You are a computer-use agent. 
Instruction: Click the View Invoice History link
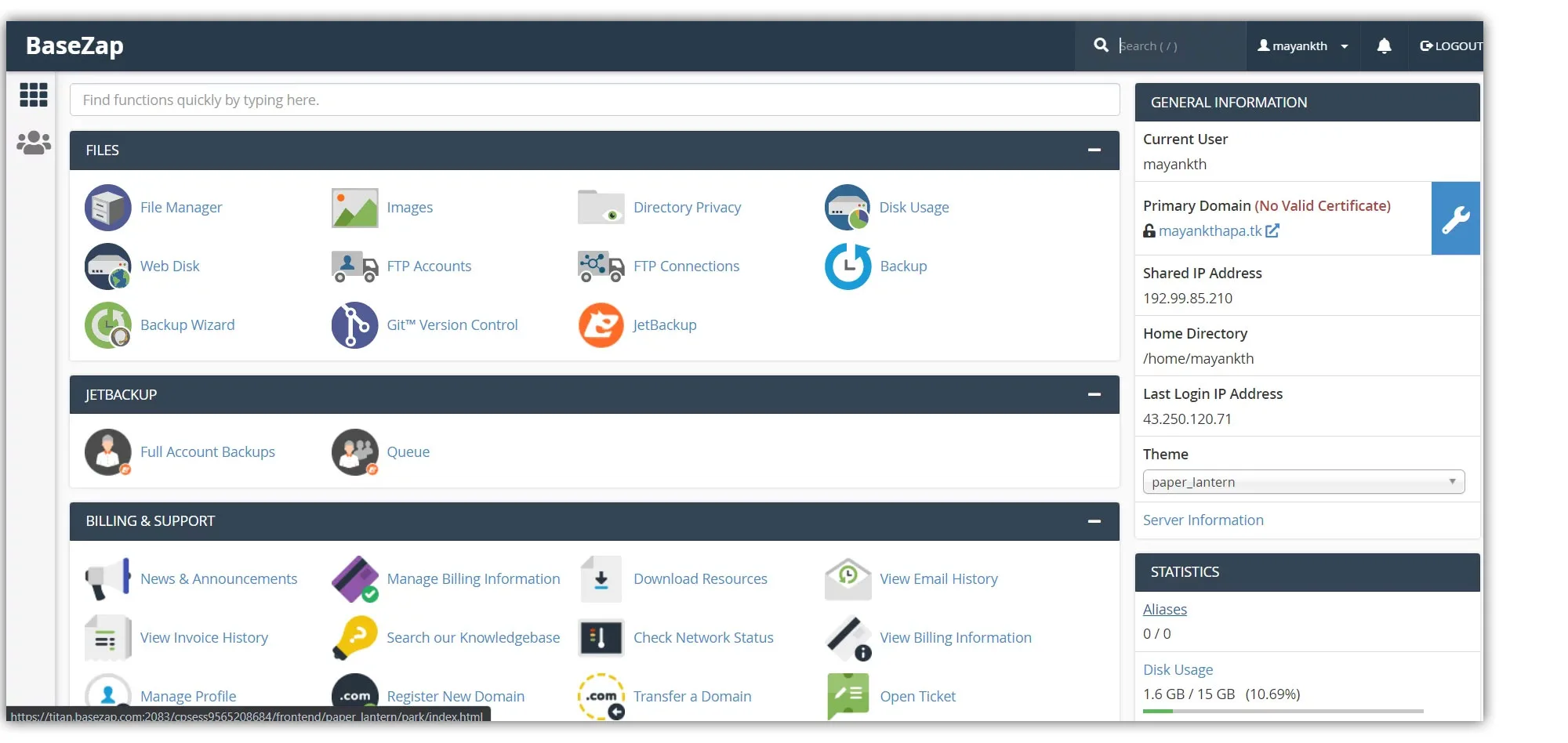click(204, 638)
